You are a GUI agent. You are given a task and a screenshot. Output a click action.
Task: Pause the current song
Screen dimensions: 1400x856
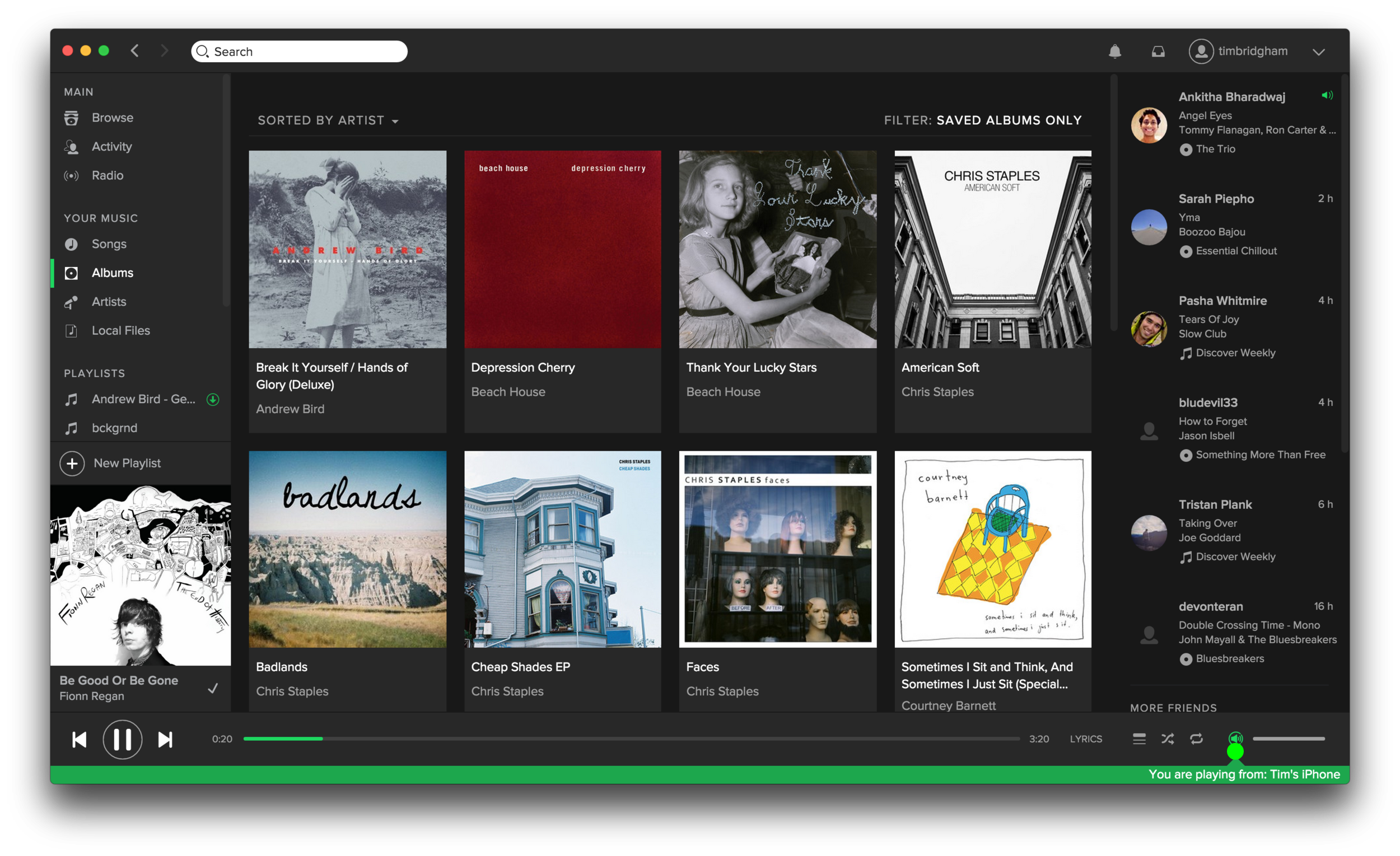(x=122, y=740)
